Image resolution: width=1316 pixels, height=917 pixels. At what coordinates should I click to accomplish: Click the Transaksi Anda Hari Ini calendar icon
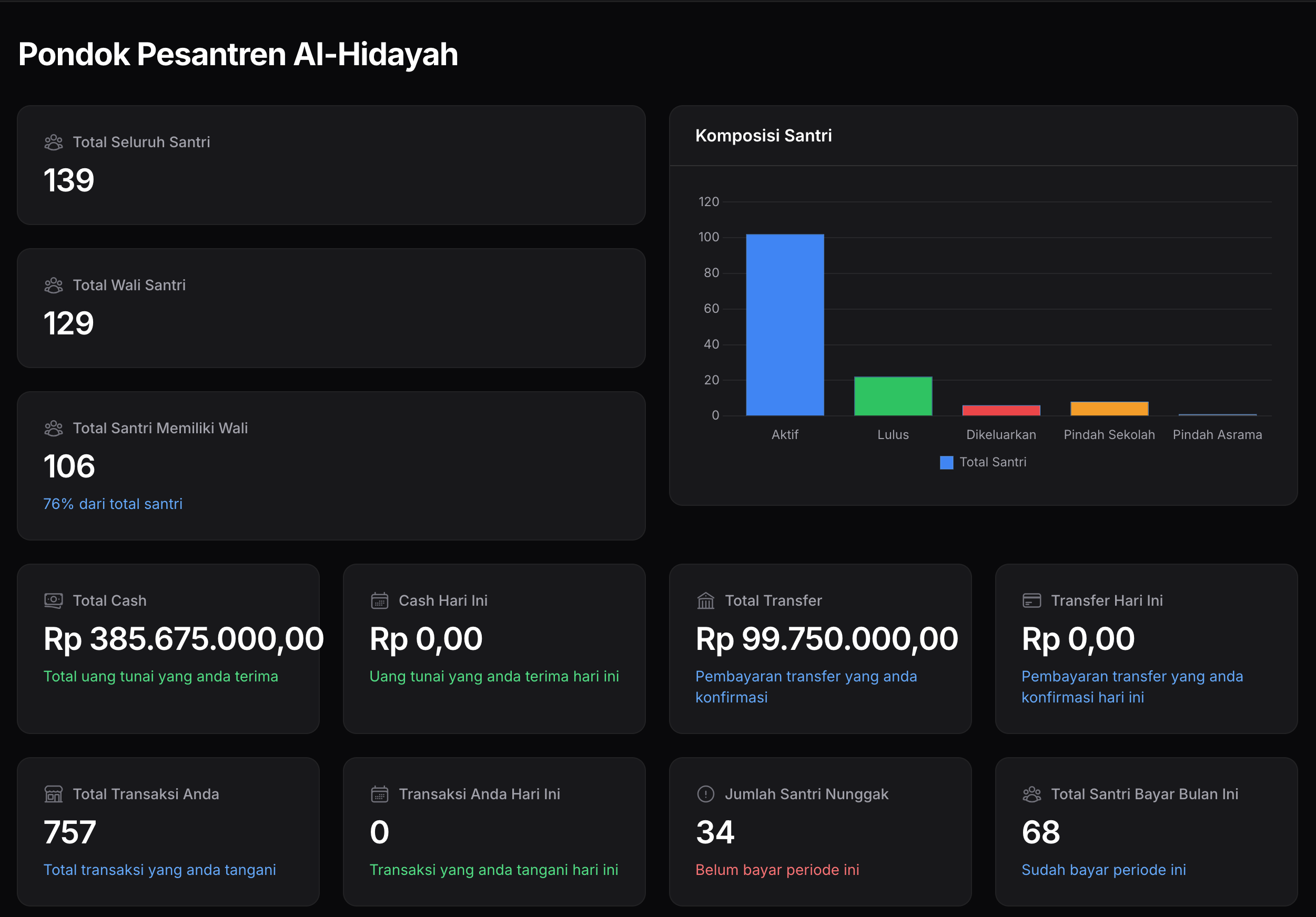(x=379, y=794)
